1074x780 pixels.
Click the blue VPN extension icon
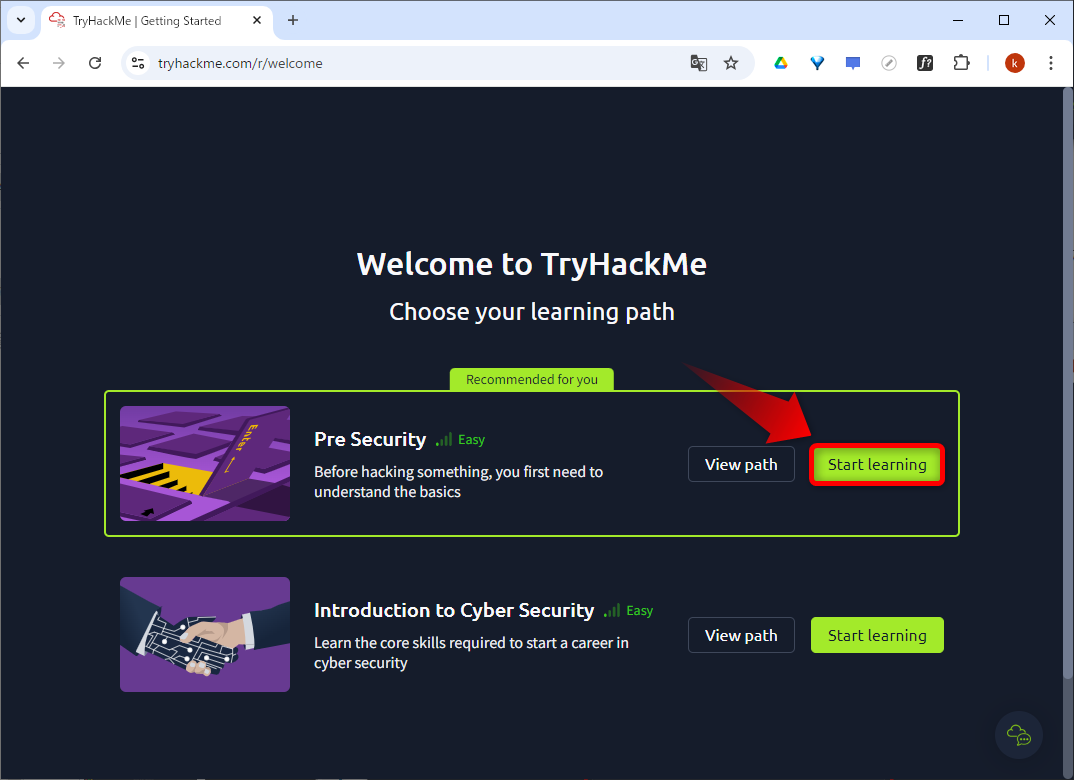(817, 62)
